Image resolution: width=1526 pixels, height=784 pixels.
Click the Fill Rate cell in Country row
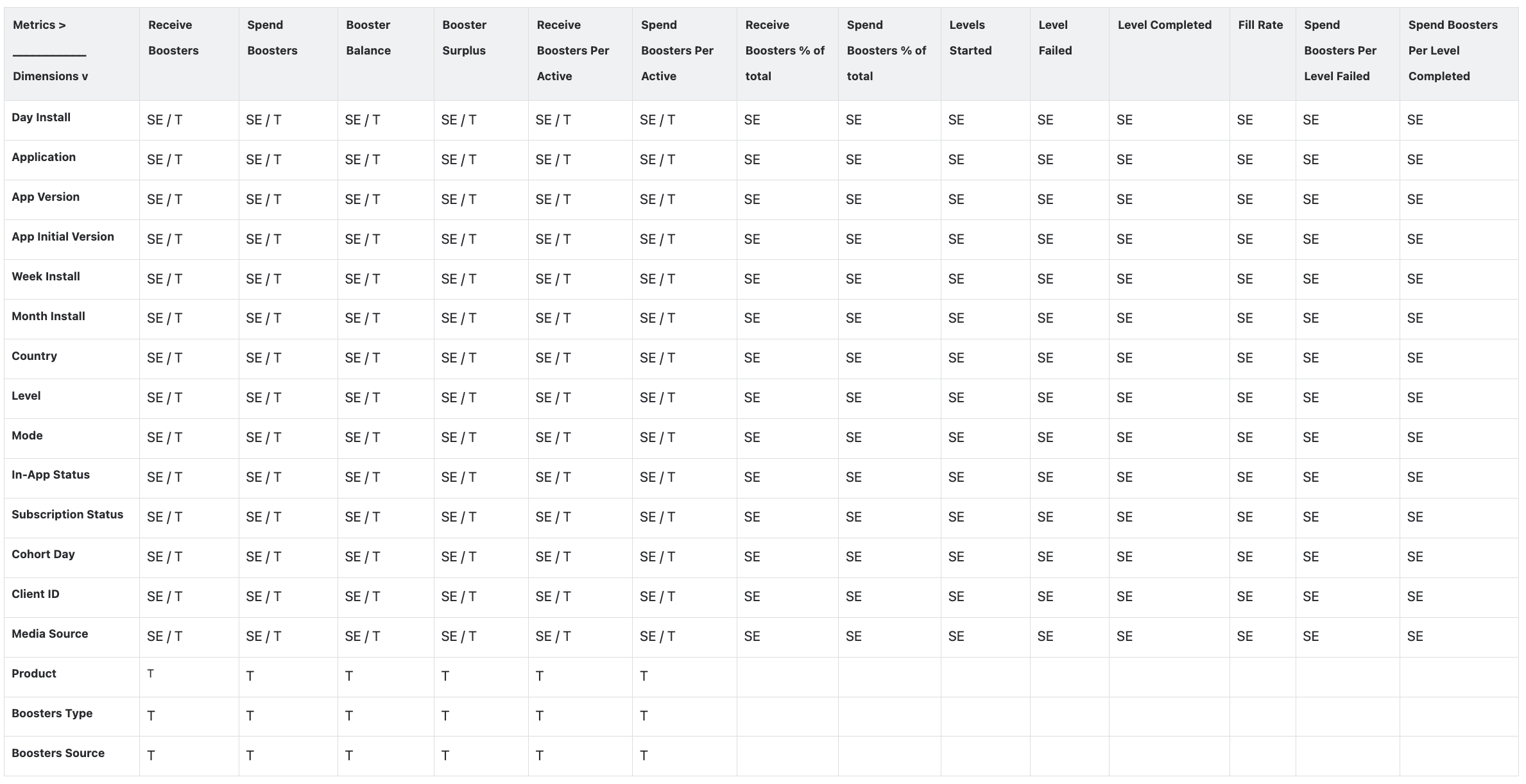tap(1245, 358)
